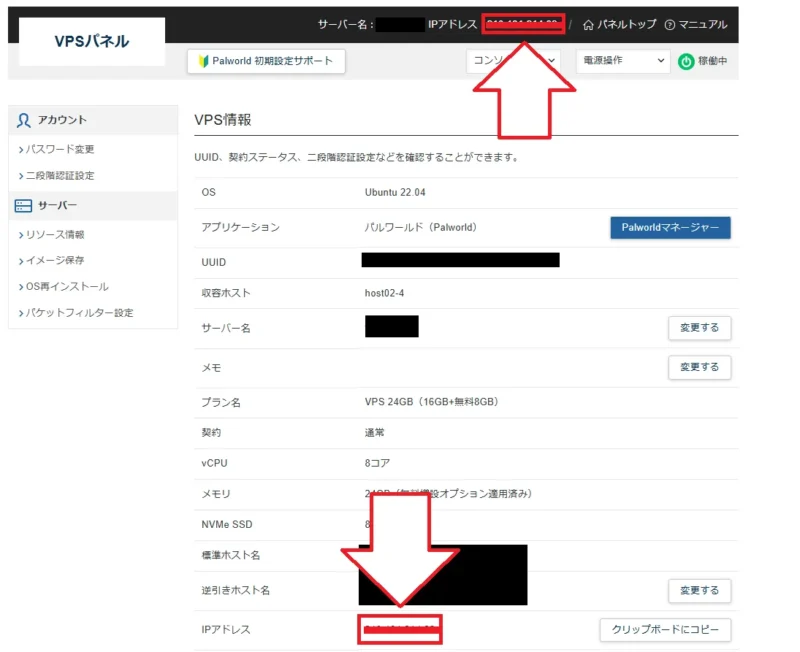Click 変更する in the サーバー名 row

(699, 328)
